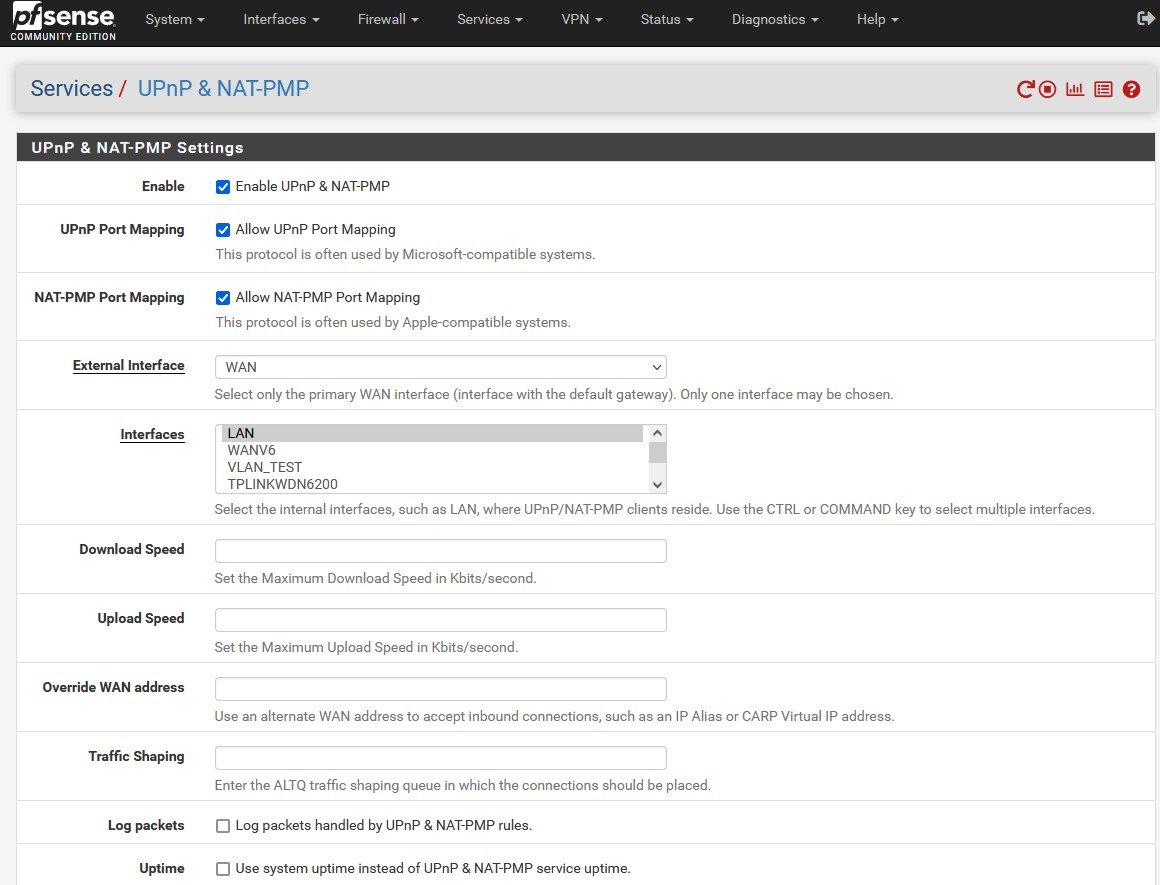Open the VPN menu
Image resolution: width=1160 pixels, height=885 pixels.
(581, 19)
